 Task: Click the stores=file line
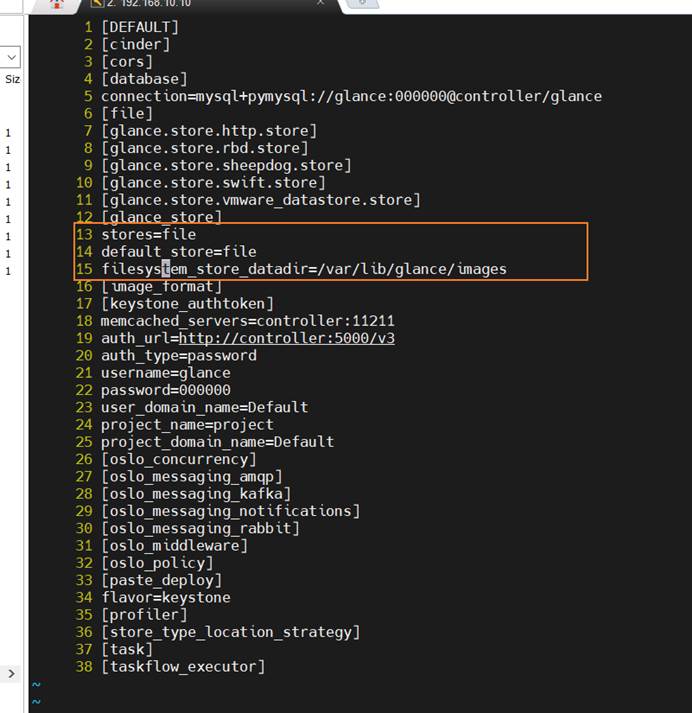click(149, 235)
